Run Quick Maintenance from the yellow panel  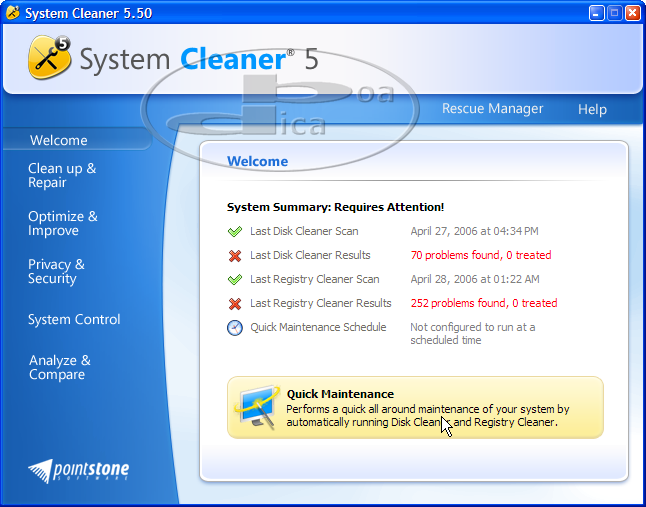tap(415, 408)
